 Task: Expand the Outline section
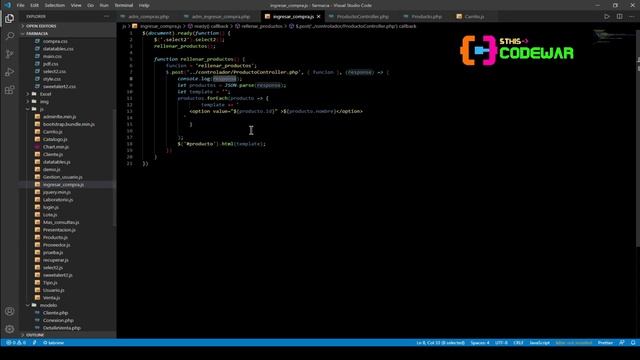tap(35, 335)
